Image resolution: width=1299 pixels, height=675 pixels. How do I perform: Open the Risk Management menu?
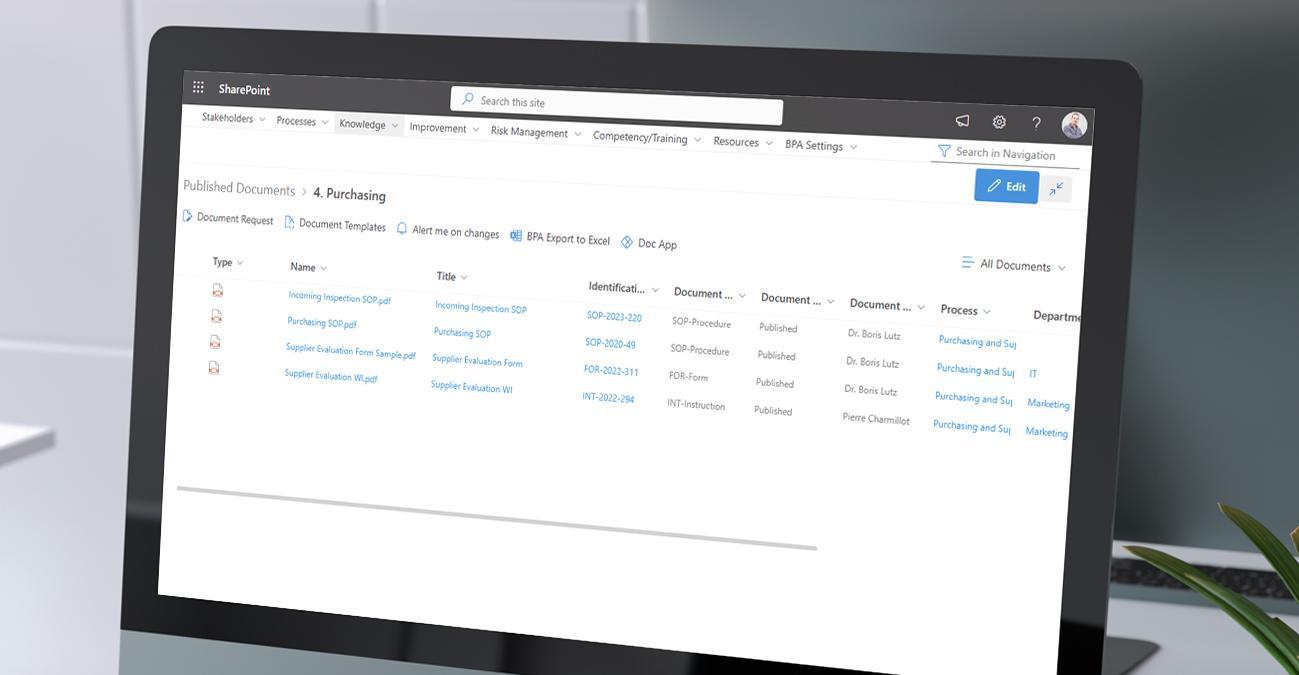click(535, 132)
